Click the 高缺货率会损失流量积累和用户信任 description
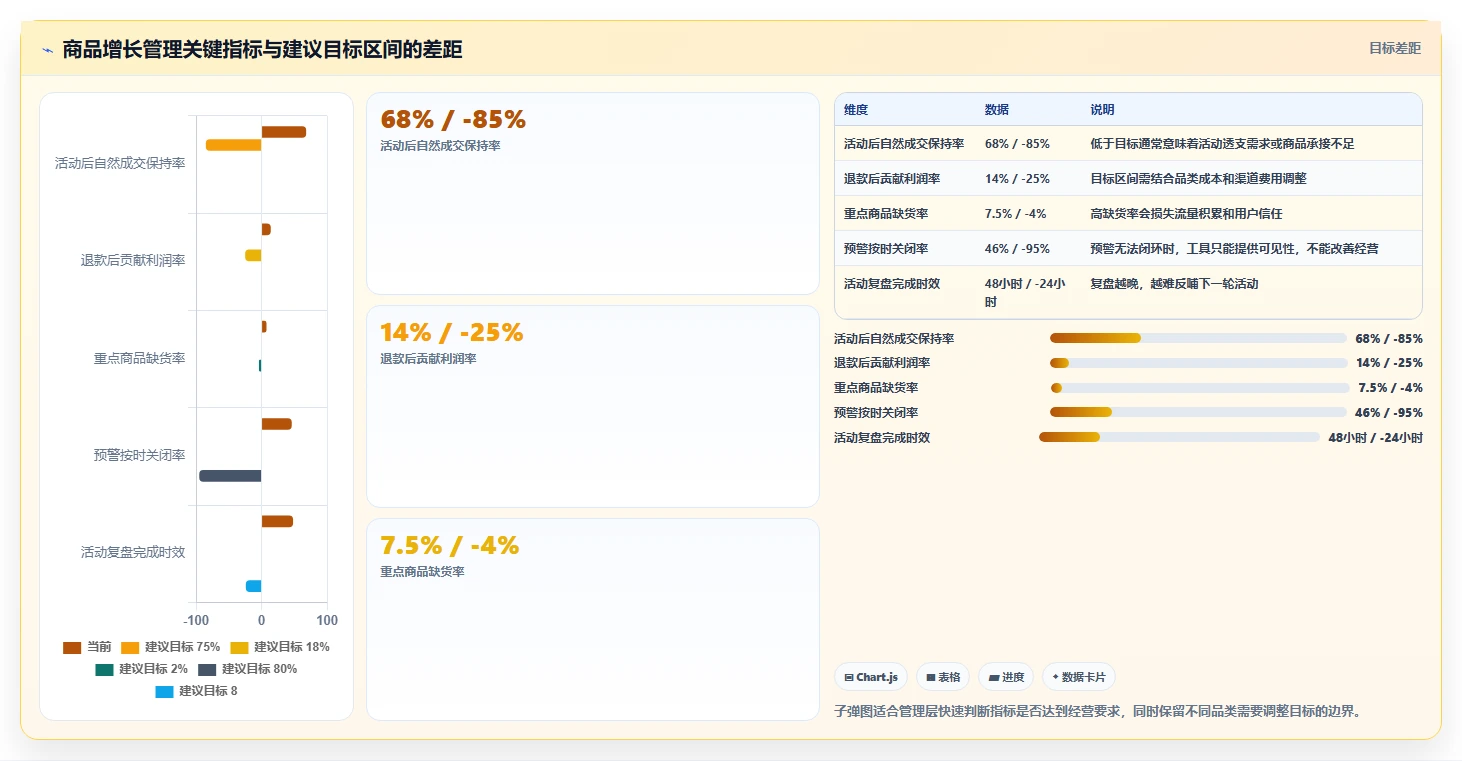1462x761 pixels. [x=1186, y=214]
